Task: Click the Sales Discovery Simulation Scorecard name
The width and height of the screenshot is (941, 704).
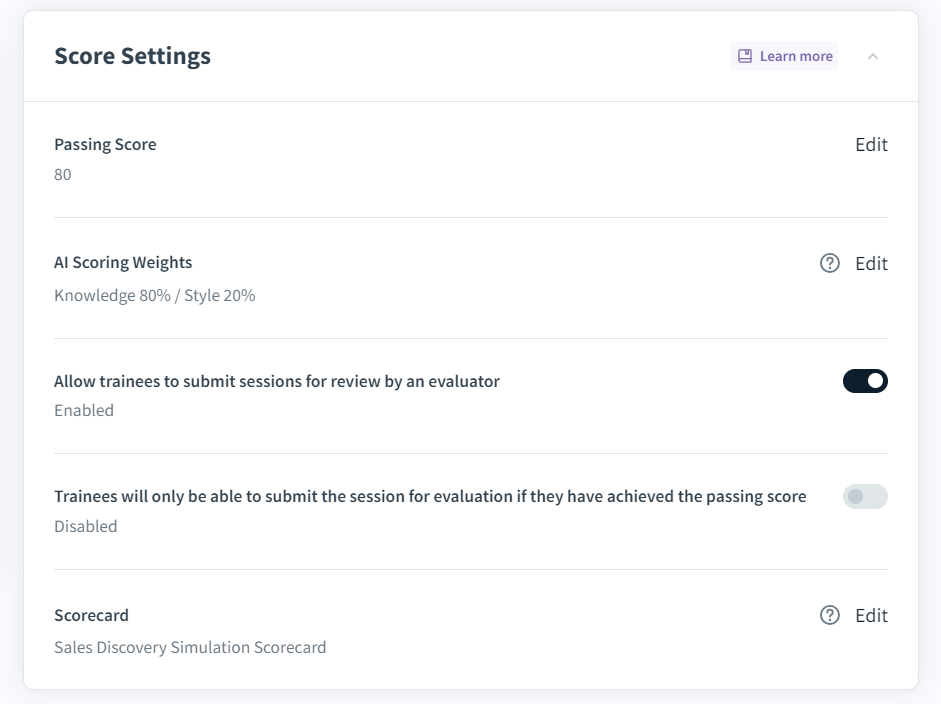Action: click(x=190, y=648)
